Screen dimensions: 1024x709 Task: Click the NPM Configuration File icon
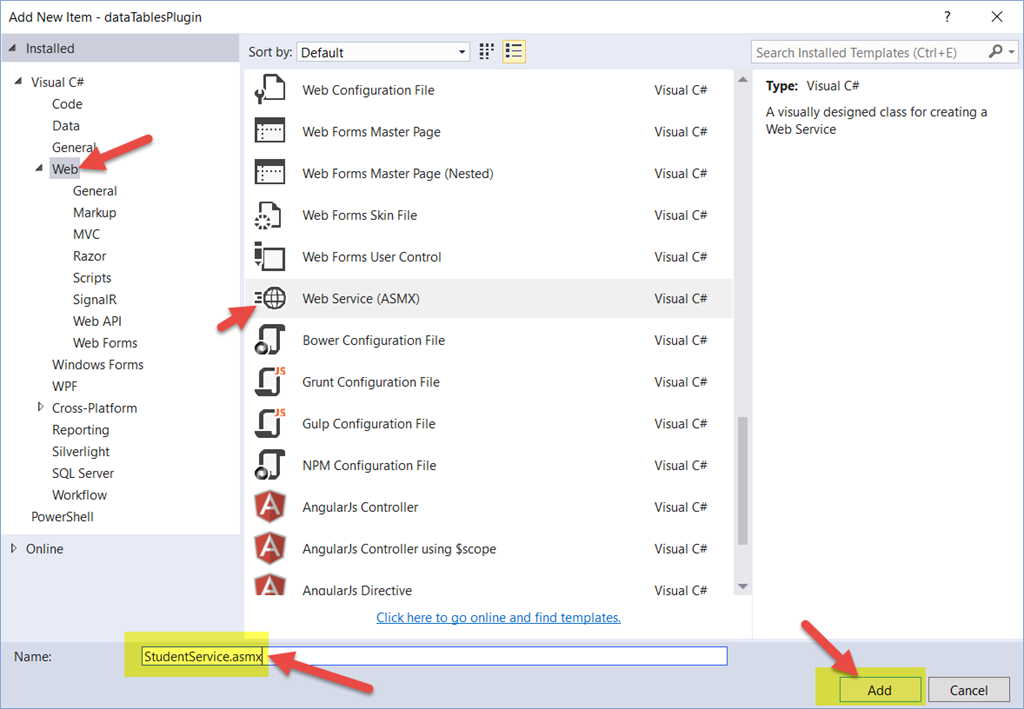(270, 465)
